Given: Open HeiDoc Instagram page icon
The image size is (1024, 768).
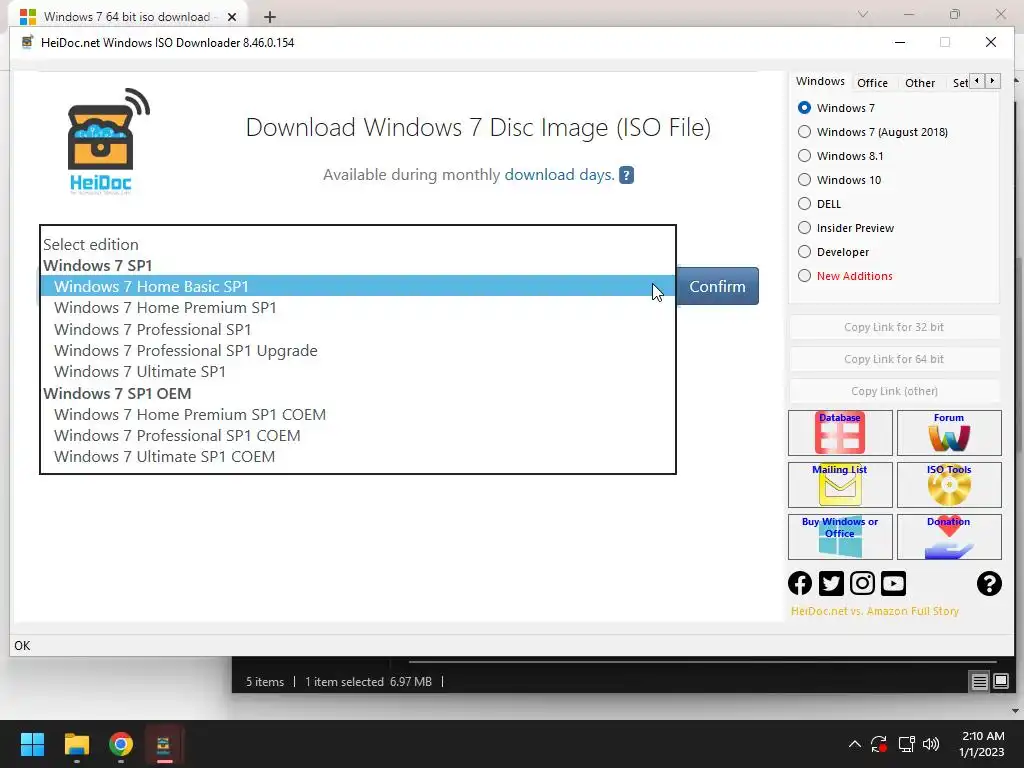Looking at the screenshot, I should pos(862,583).
